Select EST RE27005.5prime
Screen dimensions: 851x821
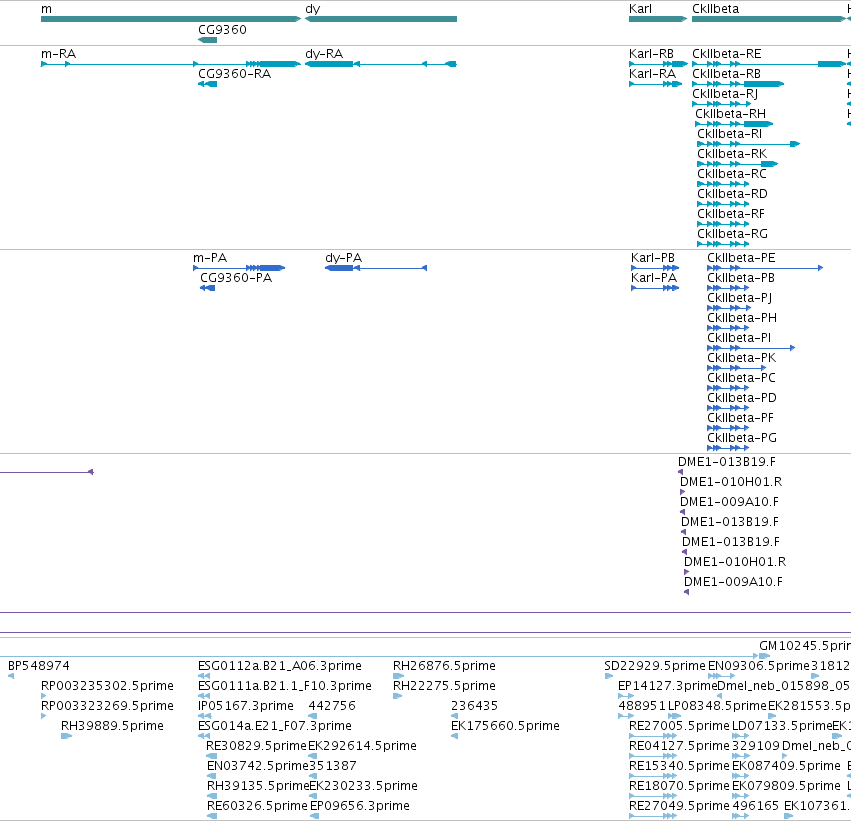pos(679,726)
